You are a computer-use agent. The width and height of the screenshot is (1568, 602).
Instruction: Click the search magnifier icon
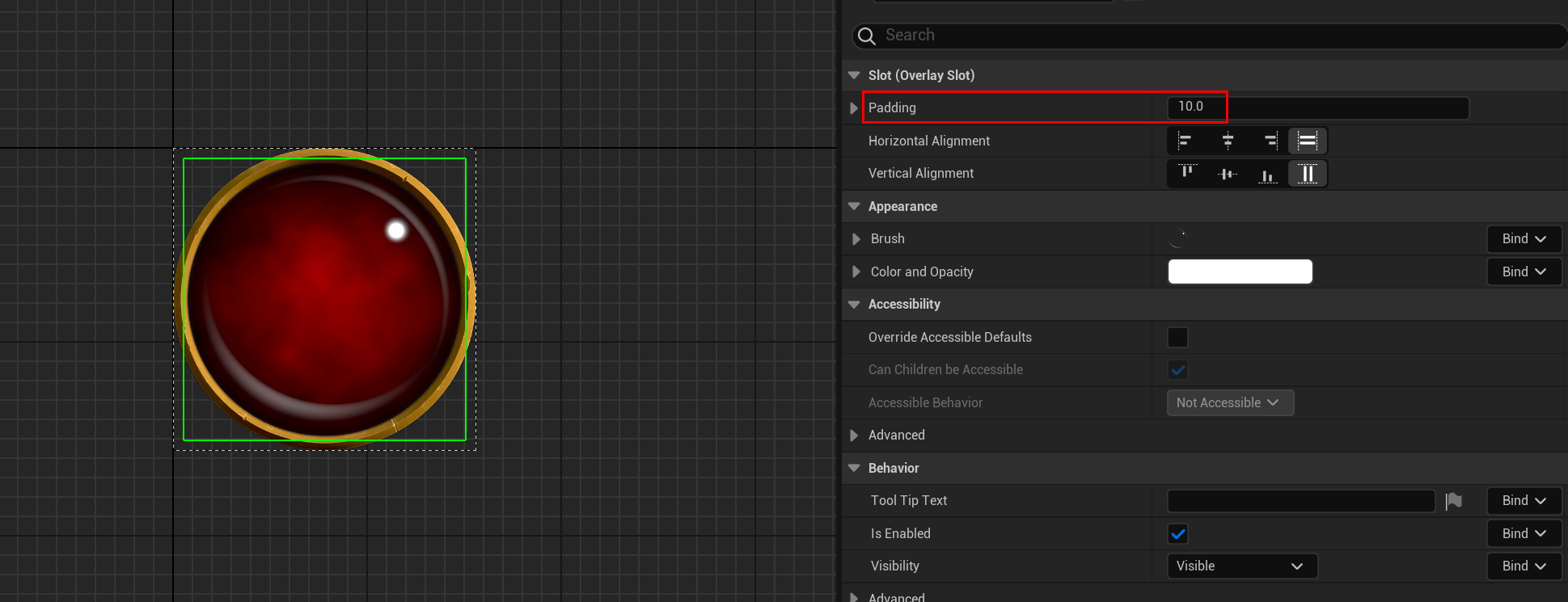pyautogui.click(x=867, y=36)
